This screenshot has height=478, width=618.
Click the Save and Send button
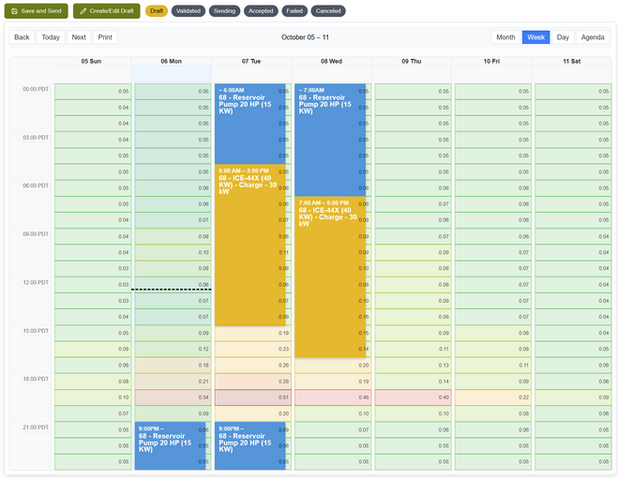tap(36, 11)
